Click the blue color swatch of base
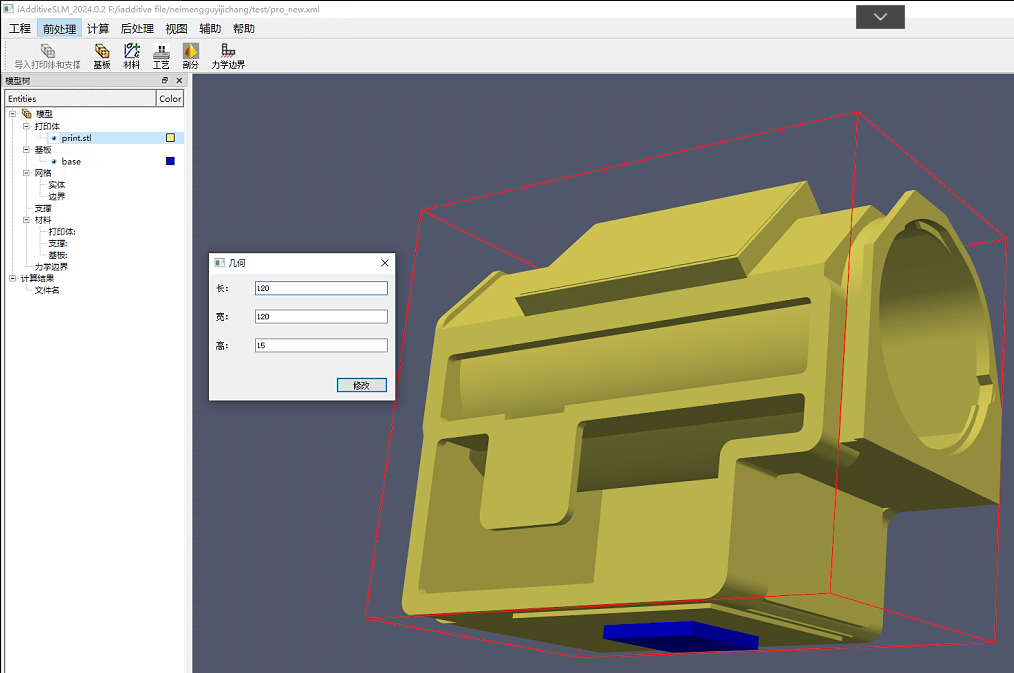The height and width of the screenshot is (673, 1014). coord(170,161)
